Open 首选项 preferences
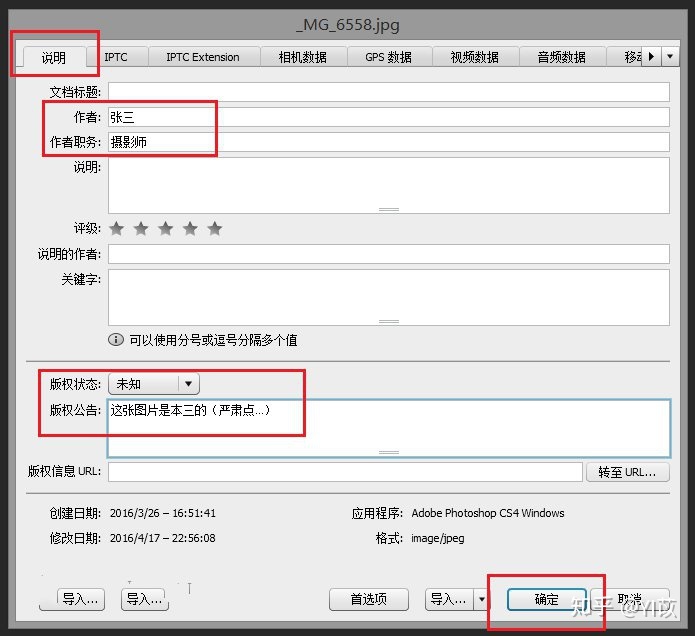The width and height of the screenshot is (695, 636). [x=369, y=600]
